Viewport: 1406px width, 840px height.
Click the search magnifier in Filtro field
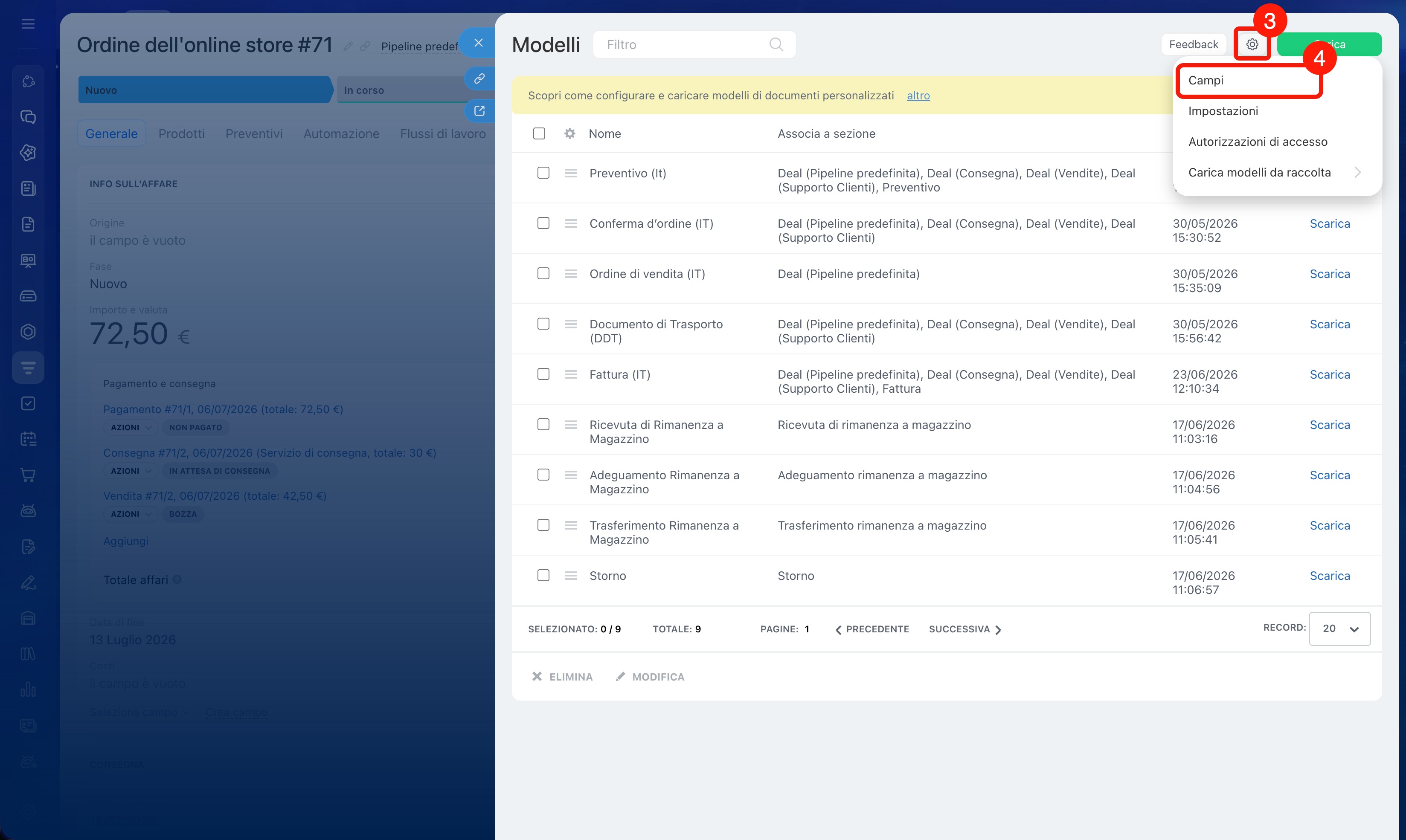coord(776,44)
